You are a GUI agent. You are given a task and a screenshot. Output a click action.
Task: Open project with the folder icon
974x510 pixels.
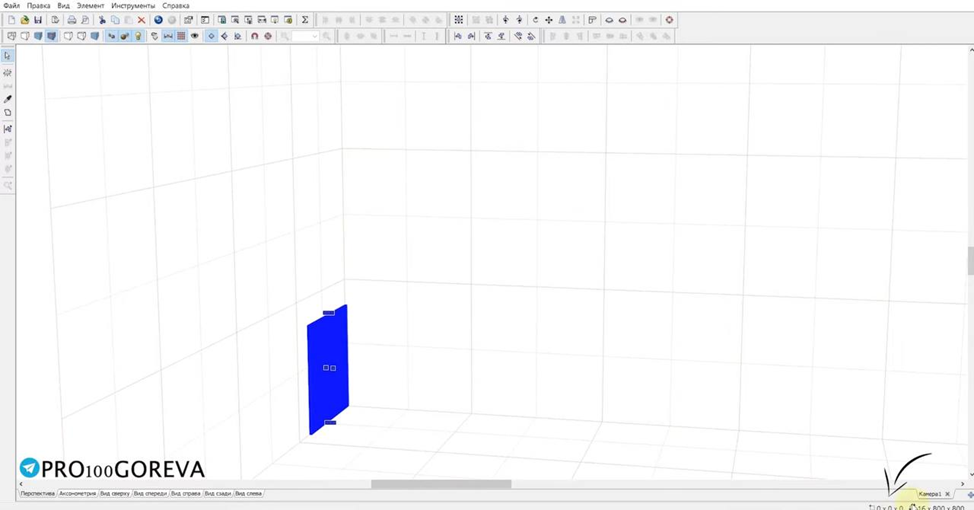coord(25,20)
